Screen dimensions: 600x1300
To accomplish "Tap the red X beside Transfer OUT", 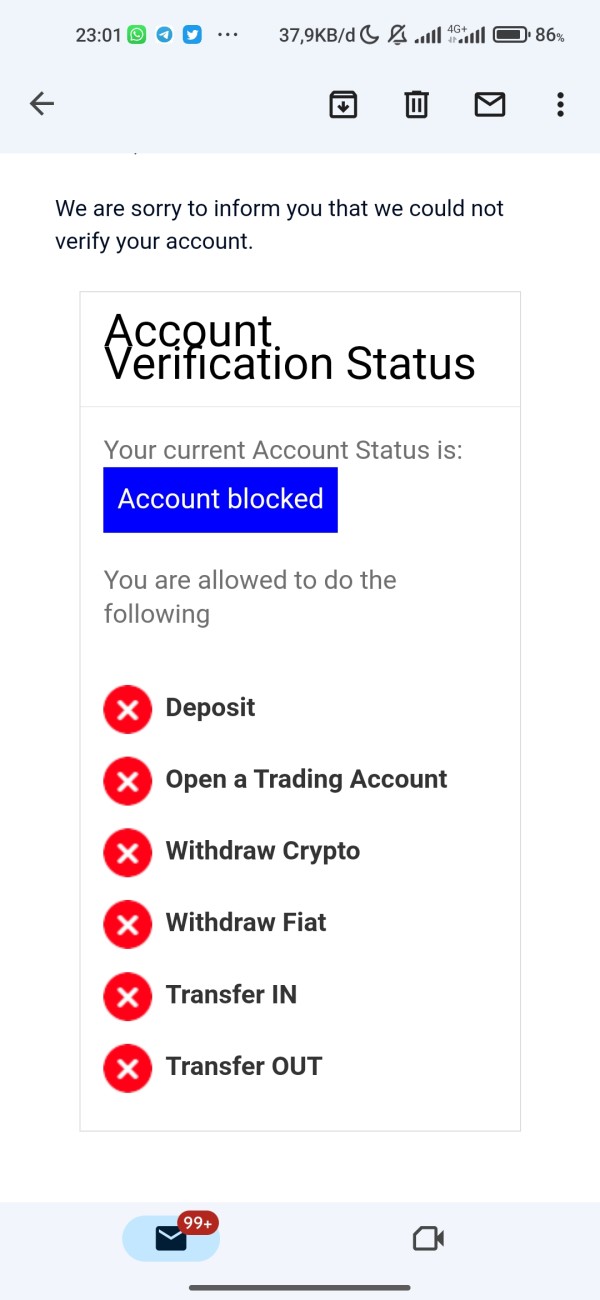I will coord(128,1068).
